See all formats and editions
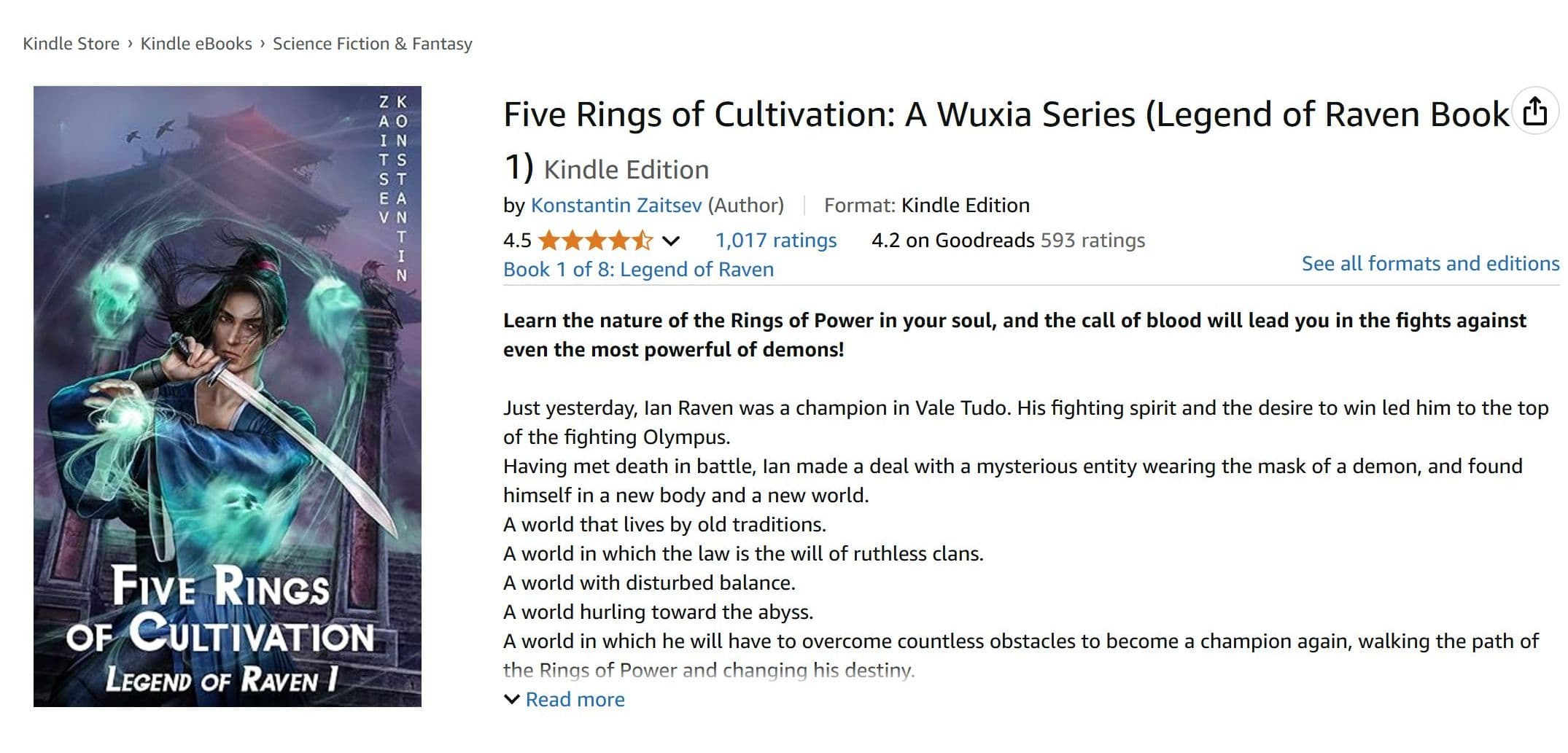Viewport: 1568px width, 753px height. tap(1430, 263)
